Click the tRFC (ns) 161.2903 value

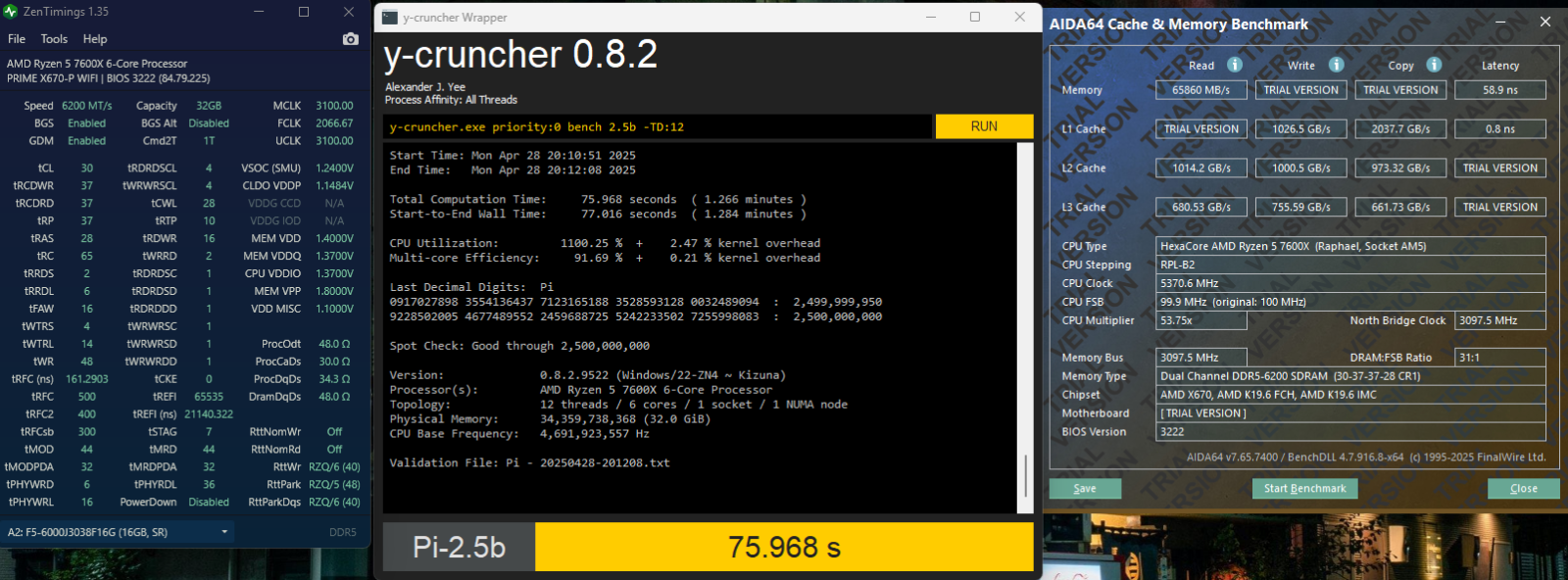(x=86, y=379)
